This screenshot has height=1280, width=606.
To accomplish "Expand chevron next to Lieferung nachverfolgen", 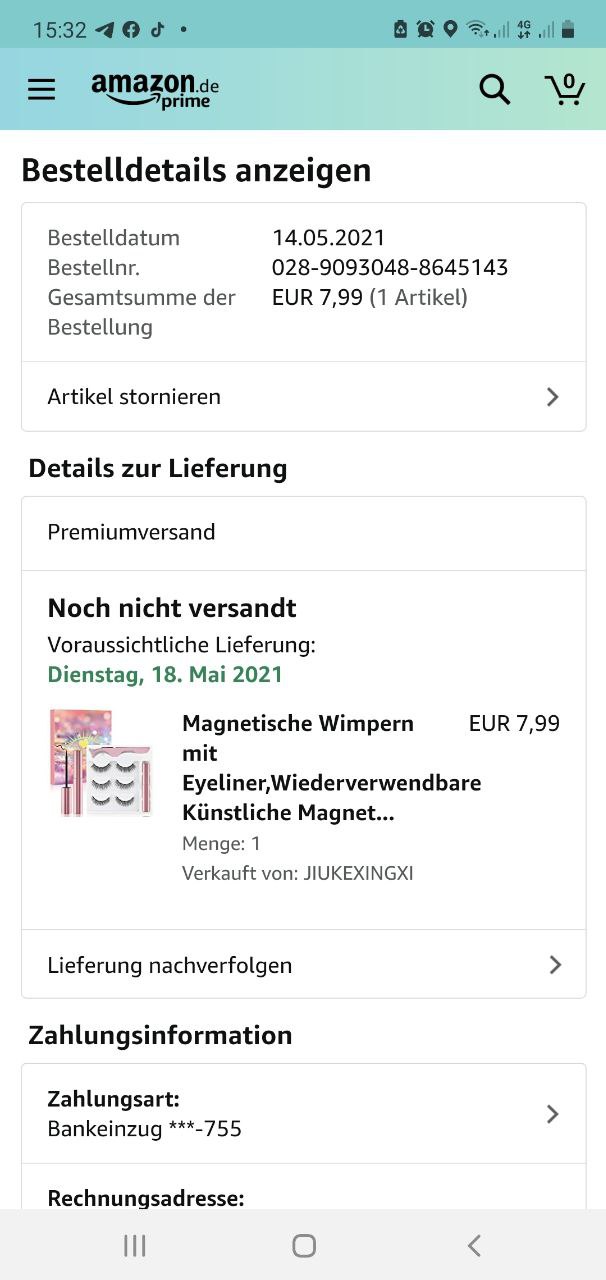I will coord(555,965).
